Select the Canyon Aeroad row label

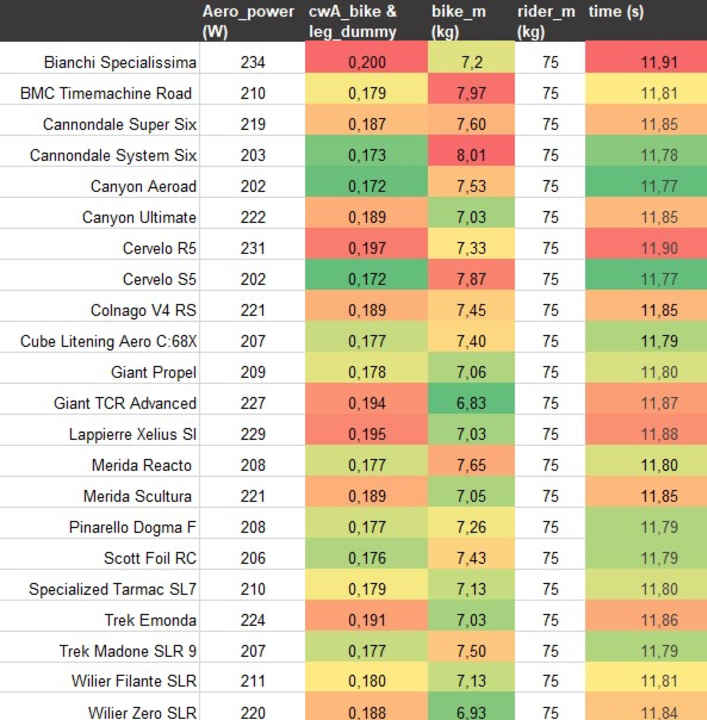pos(143,186)
